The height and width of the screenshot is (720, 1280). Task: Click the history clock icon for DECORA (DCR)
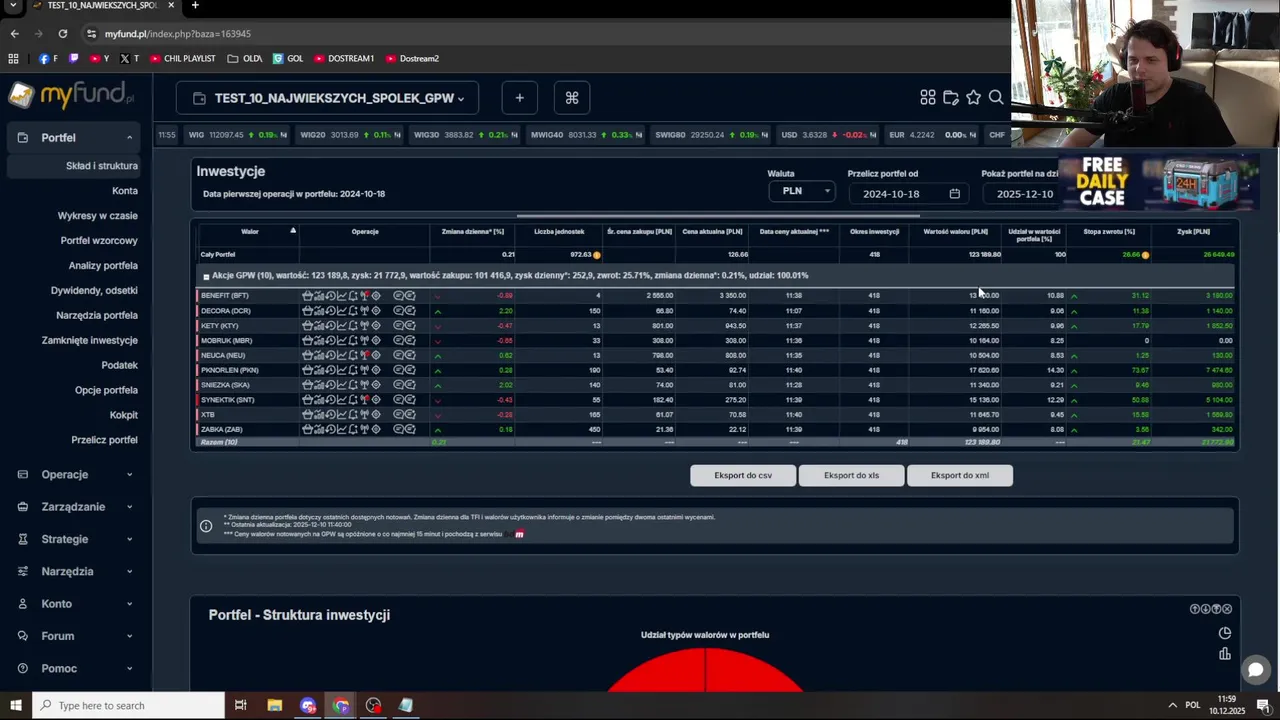tap(331, 311)
